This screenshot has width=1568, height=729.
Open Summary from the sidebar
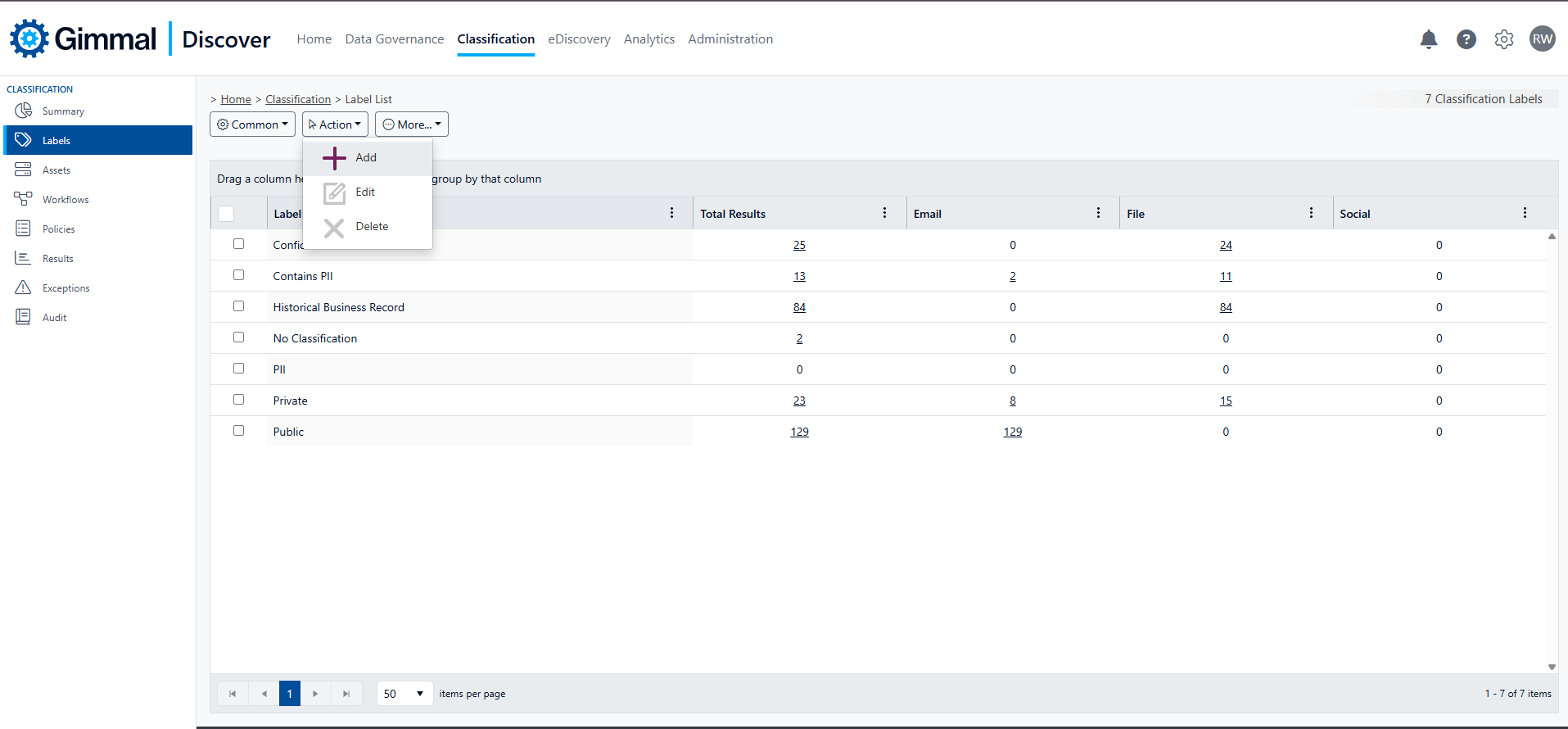(63, 111)
